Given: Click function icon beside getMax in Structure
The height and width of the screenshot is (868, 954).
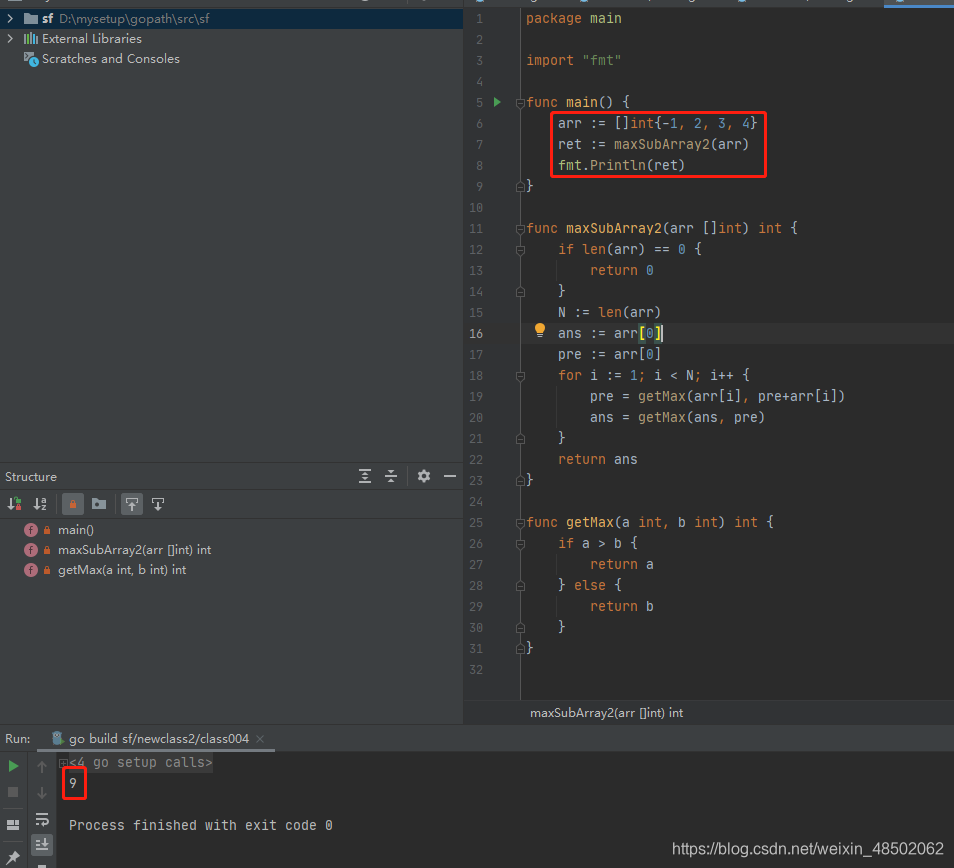Looking at the screenshot, I should tap(30, 570).
